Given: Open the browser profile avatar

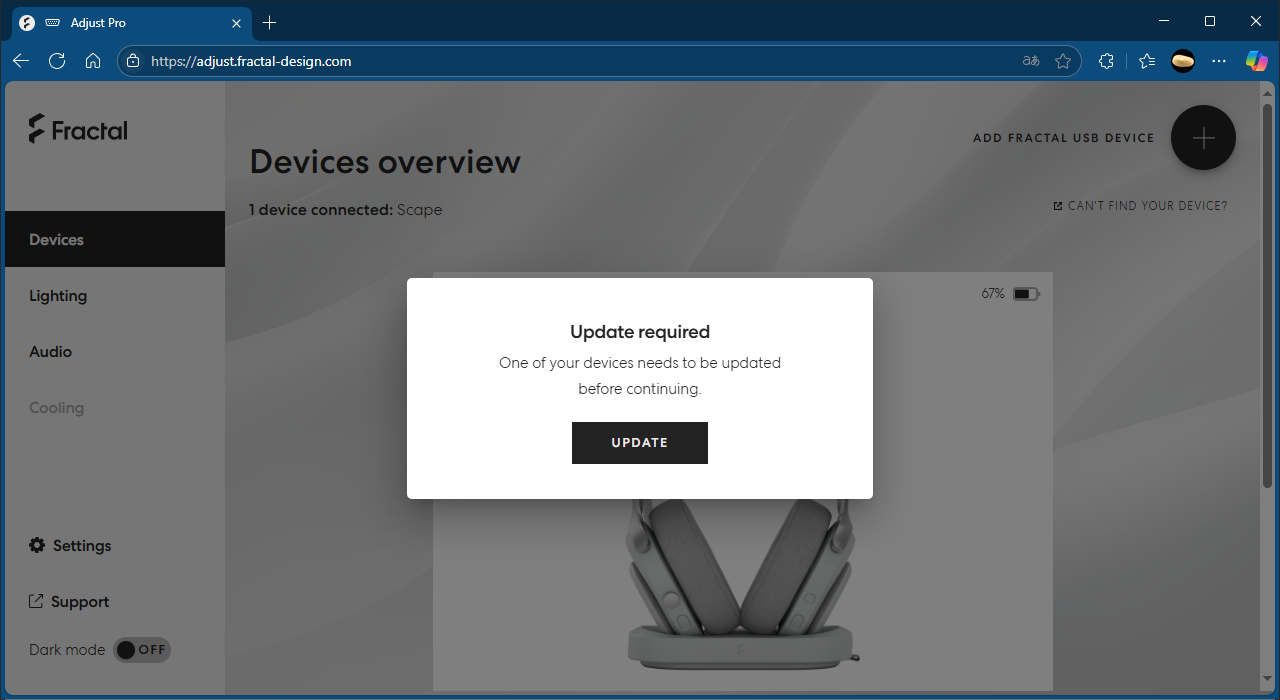Looking at the screenshot, I should coord(1183,61).
